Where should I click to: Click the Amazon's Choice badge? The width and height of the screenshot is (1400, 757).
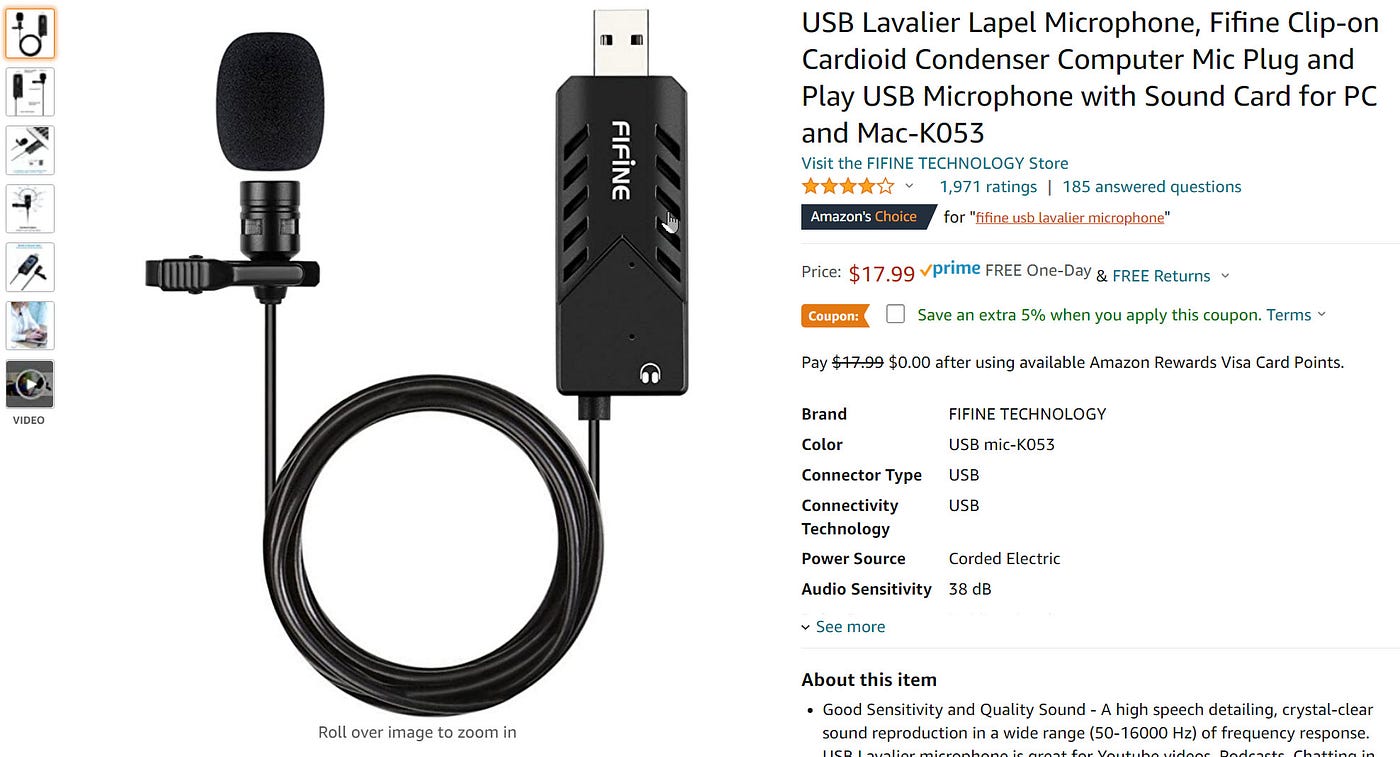866,217
